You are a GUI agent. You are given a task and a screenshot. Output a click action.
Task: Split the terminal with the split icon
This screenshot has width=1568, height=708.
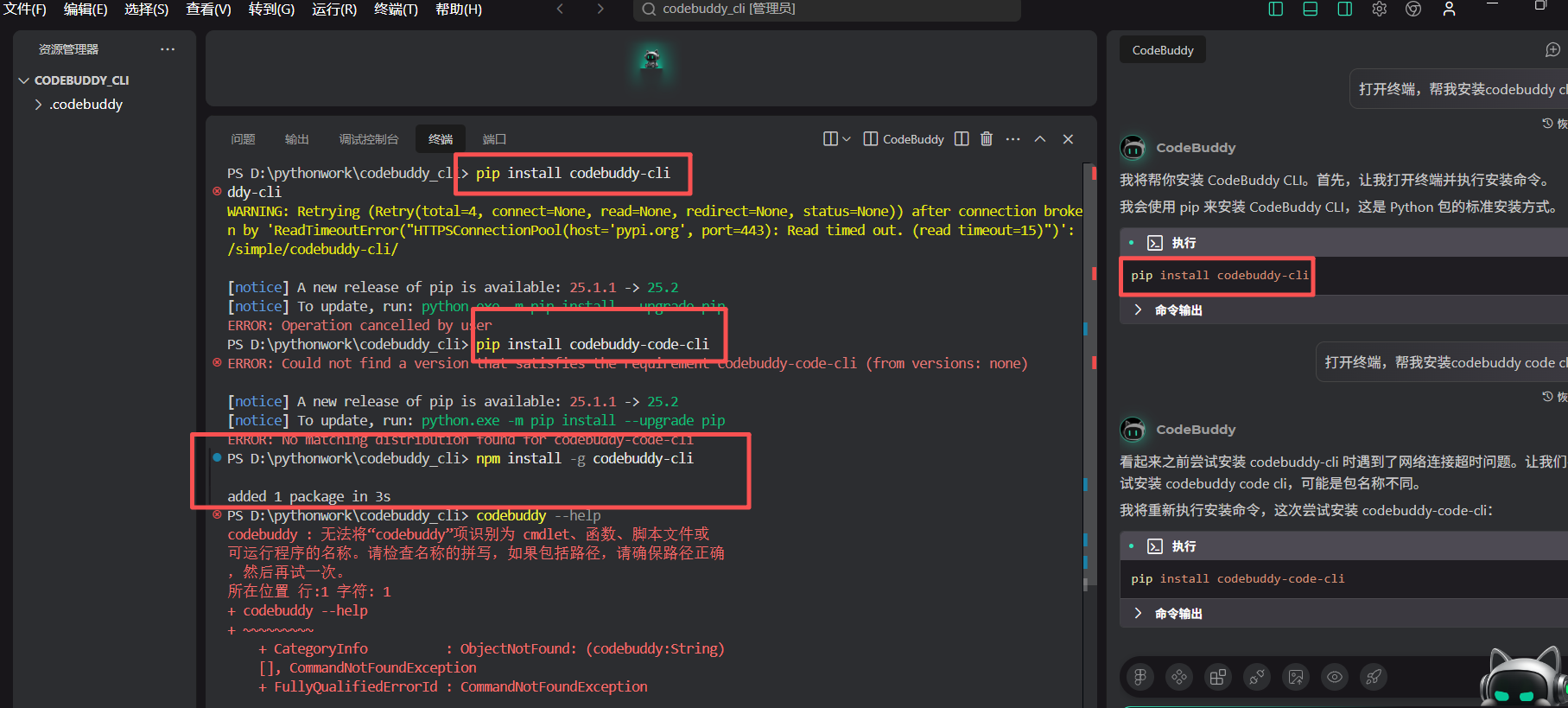pos(962,139)
